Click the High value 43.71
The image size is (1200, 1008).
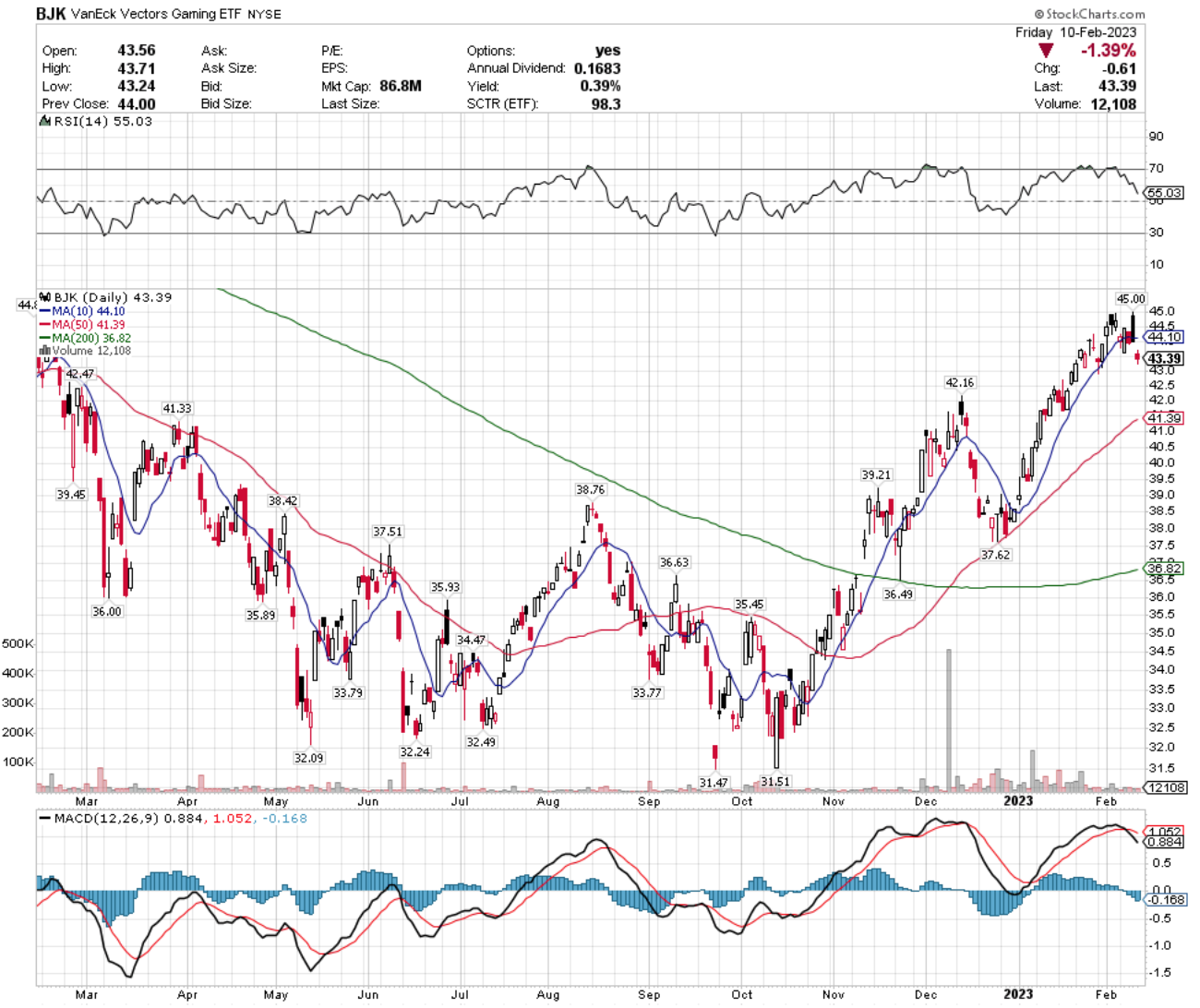(x=137, y=68)
